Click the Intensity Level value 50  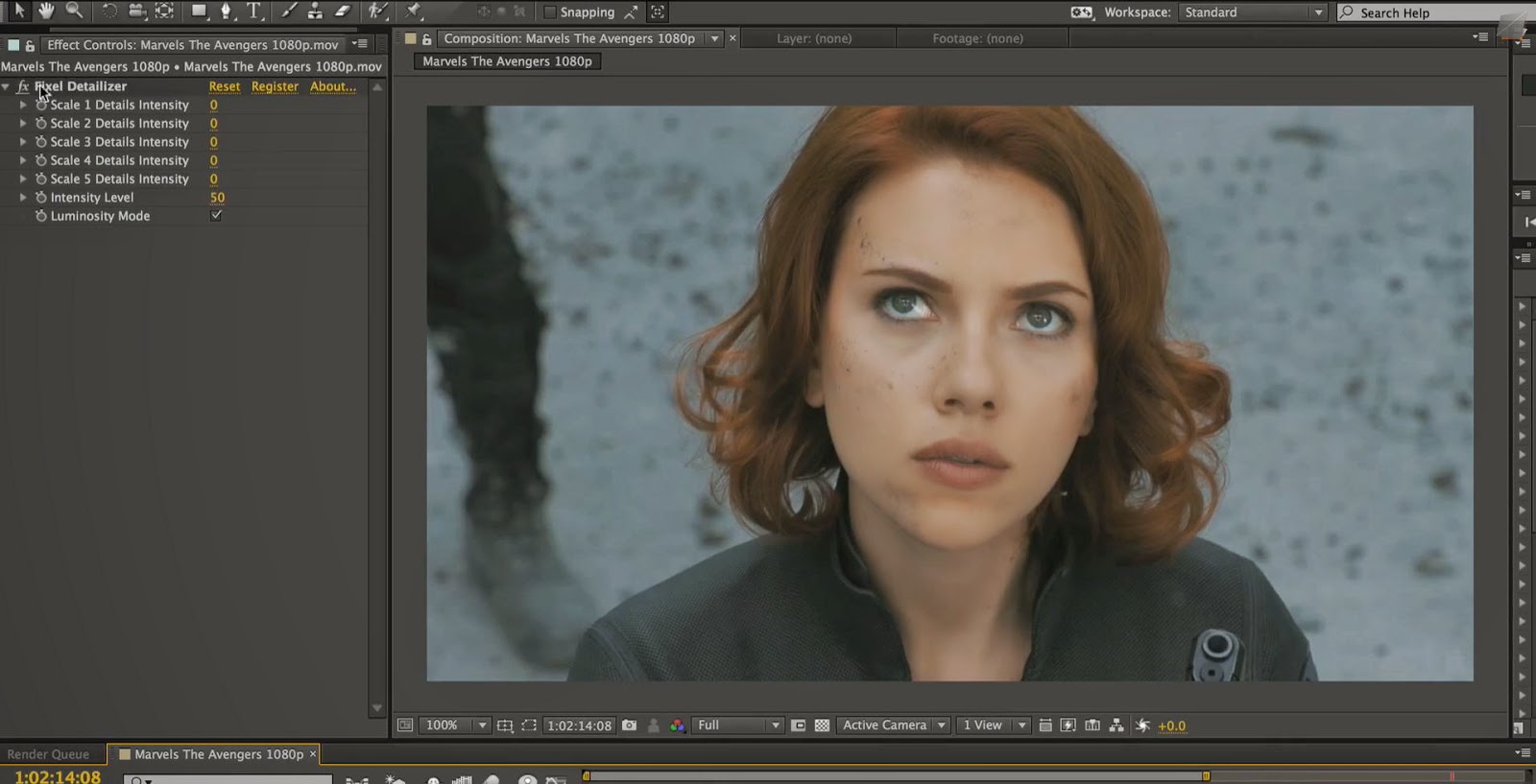point(217,198)
